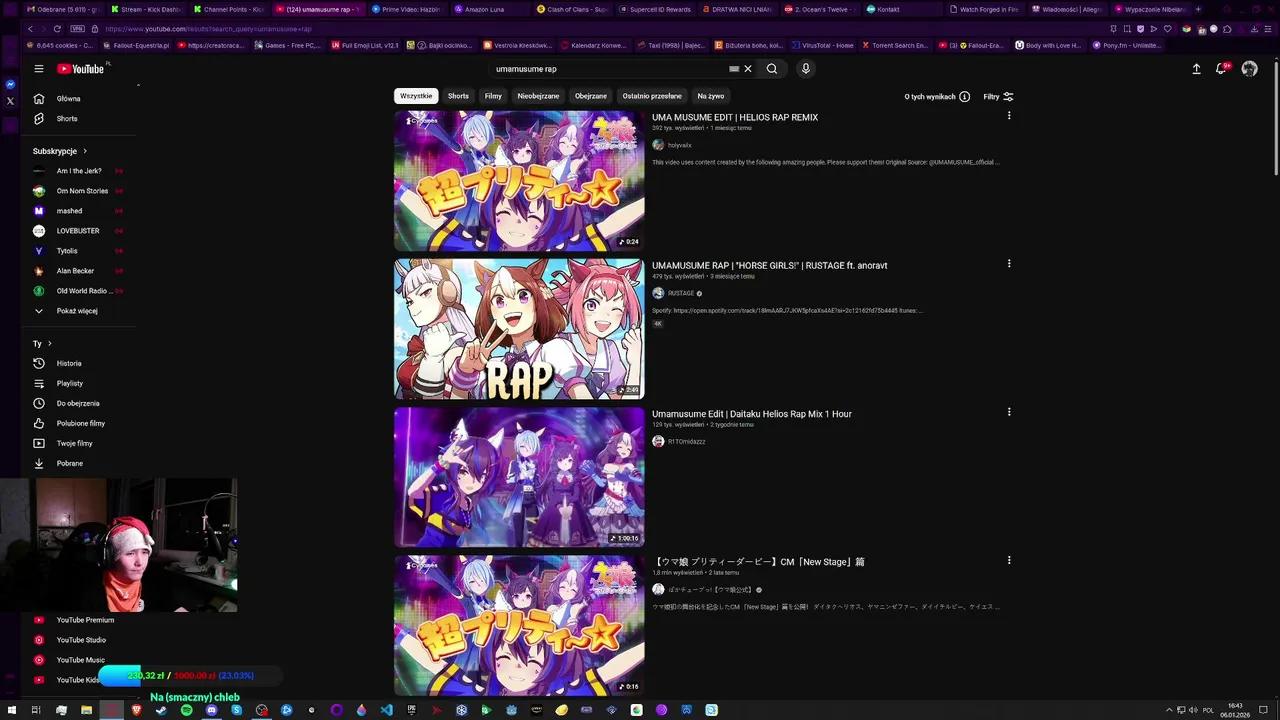The height and width of the screenshot is (720, 1280).
Task: Open the more-options menu for the RUSTAGE rap video
Action: pyautogui.click(x=1008, y=264)
